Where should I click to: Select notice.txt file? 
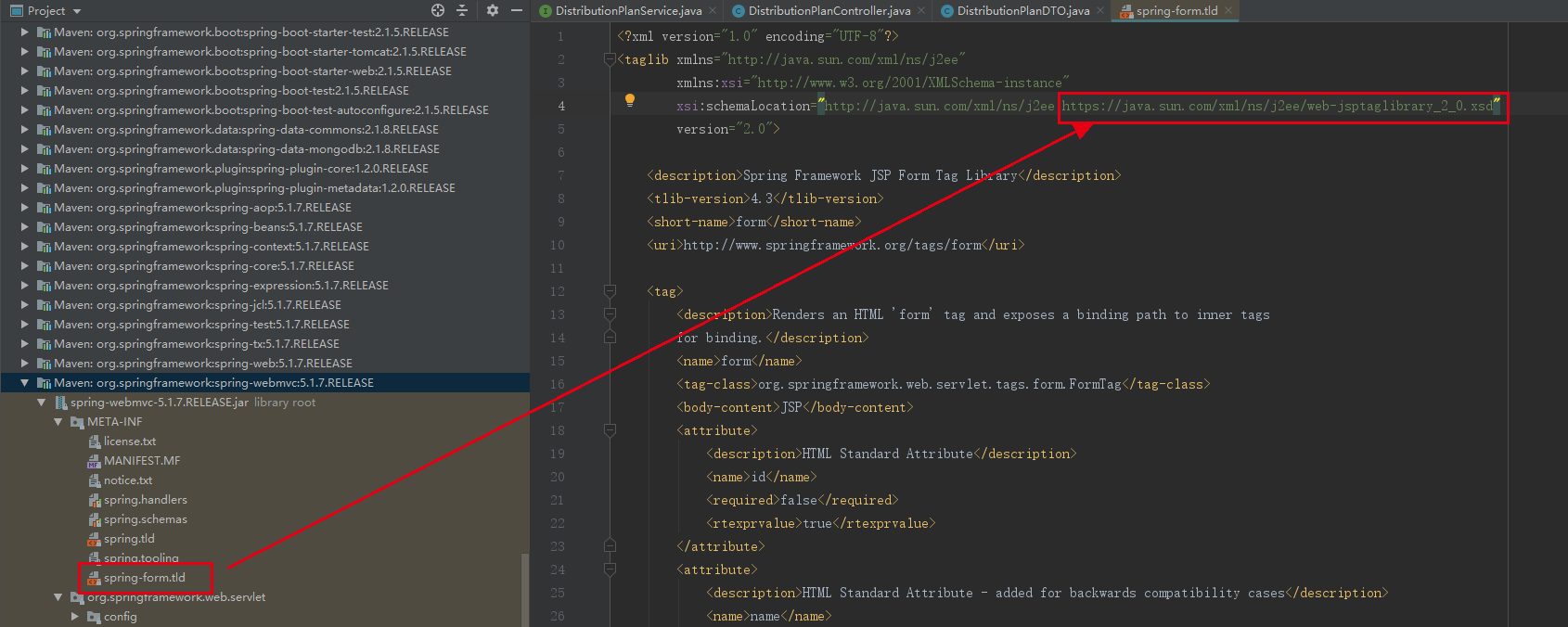[128, 480]
